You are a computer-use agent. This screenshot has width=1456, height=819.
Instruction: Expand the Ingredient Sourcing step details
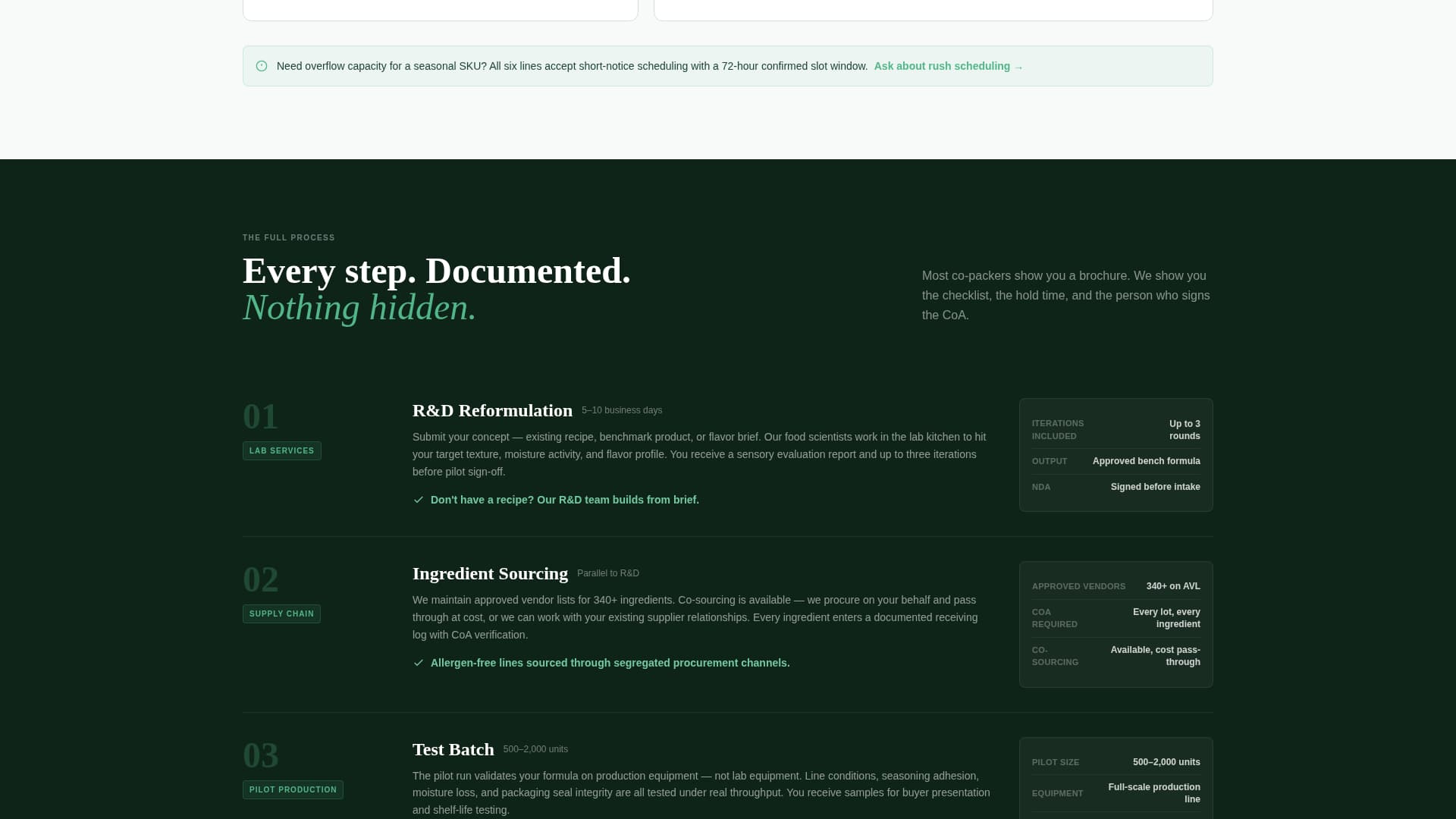(x=490, y=574)
